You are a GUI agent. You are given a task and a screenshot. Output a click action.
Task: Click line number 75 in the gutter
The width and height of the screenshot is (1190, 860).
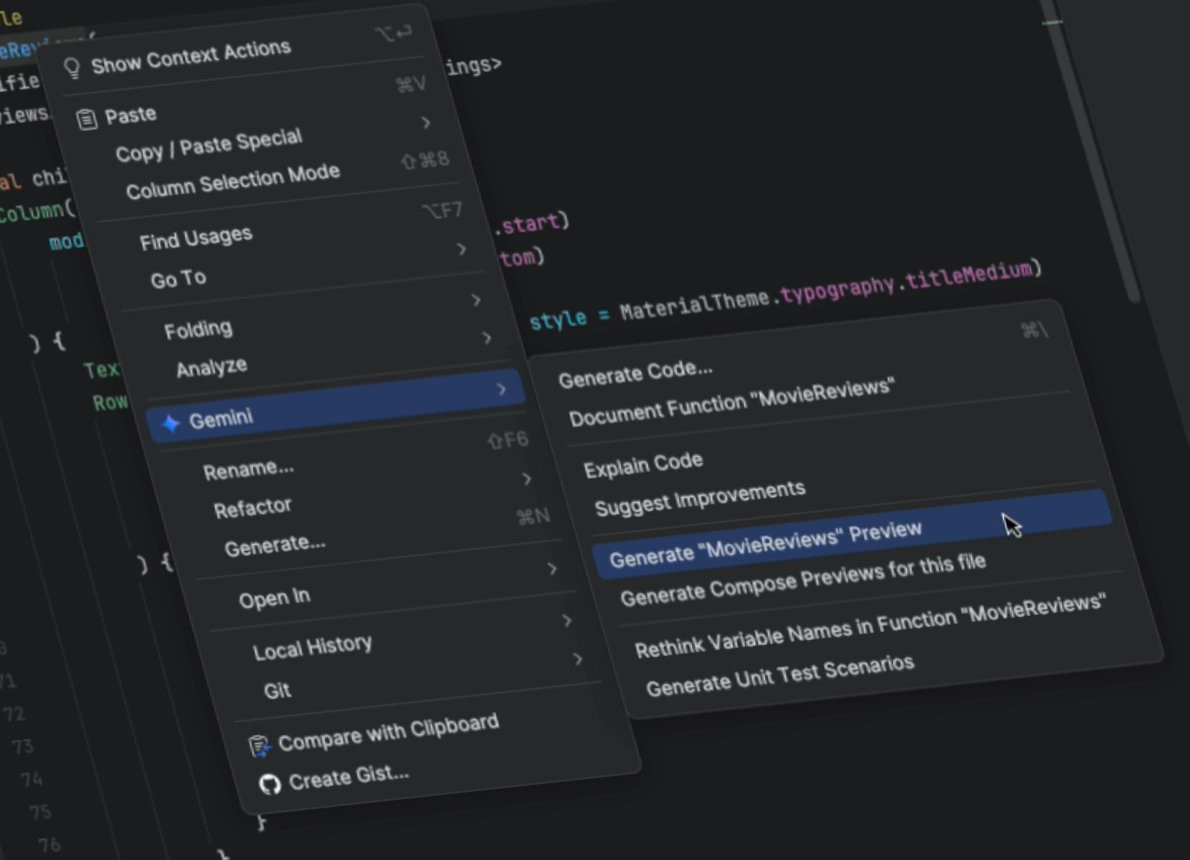pyautogui.click(x=40, y=812)
